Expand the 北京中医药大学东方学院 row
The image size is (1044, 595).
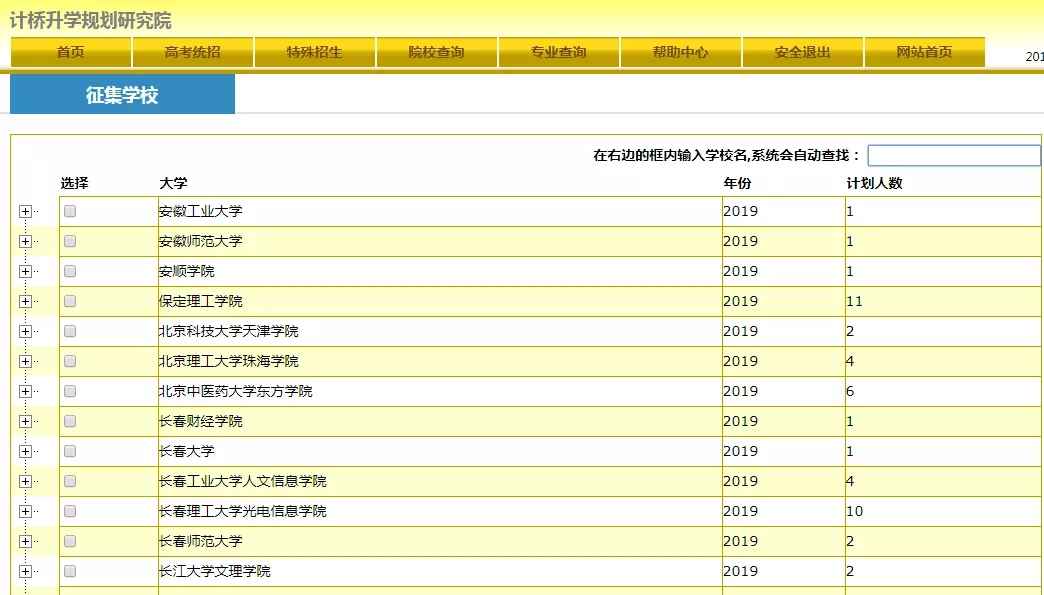tap(25, 391)
